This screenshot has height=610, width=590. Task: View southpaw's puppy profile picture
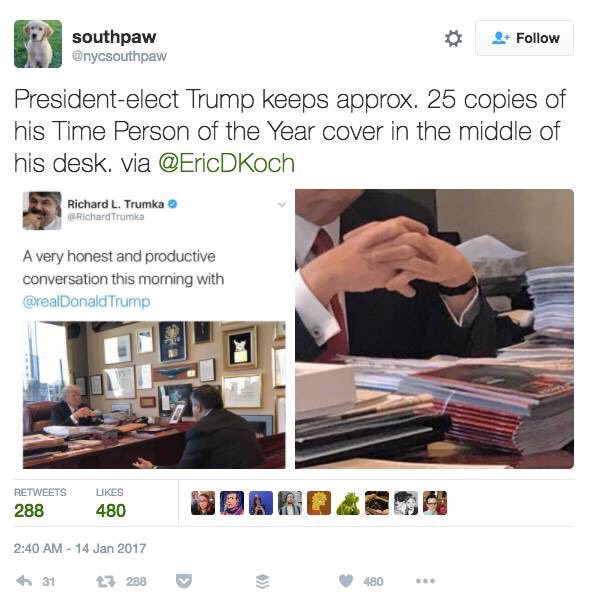pos(38,44)
